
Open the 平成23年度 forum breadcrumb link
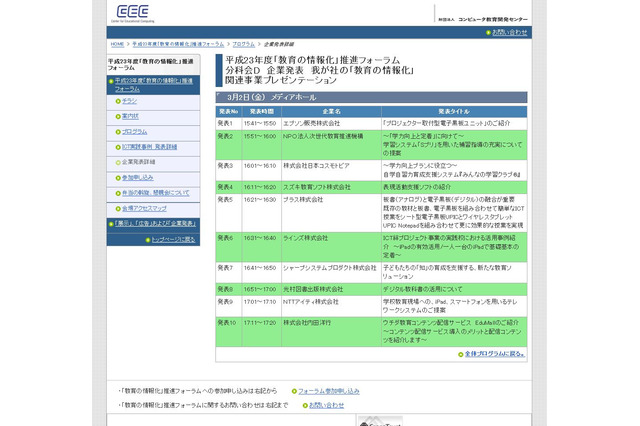178,44
